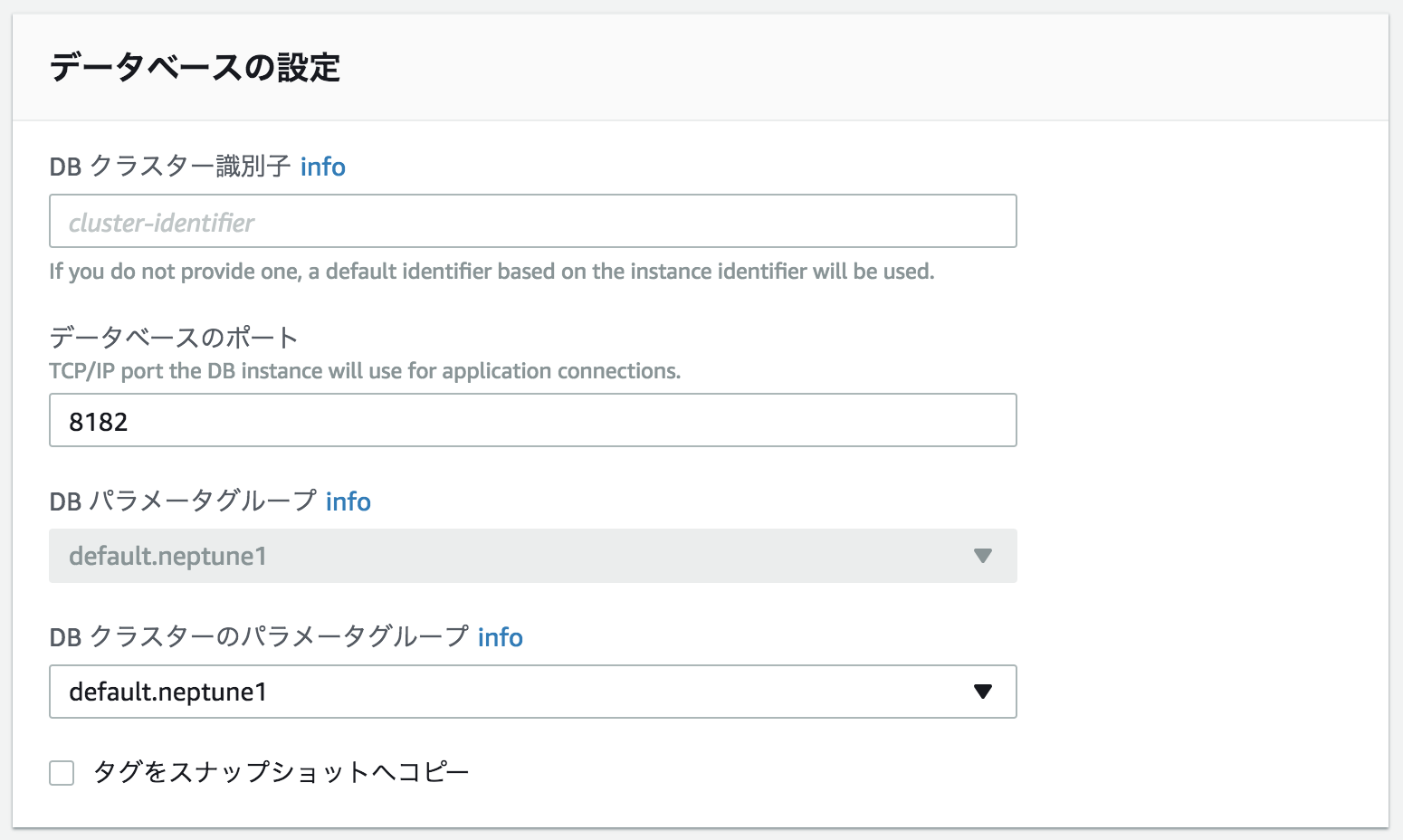1403x840 pixels.
Task: Click the cluster-identifier placeholder text
Action: click(x=162, y=223)
